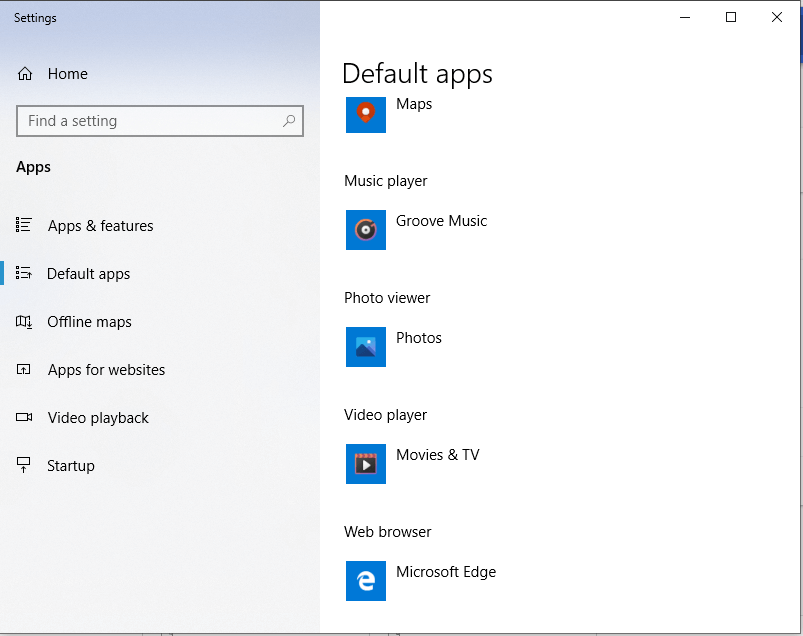
Task: Click the Video player heading text
Action: tap(385, 415)
